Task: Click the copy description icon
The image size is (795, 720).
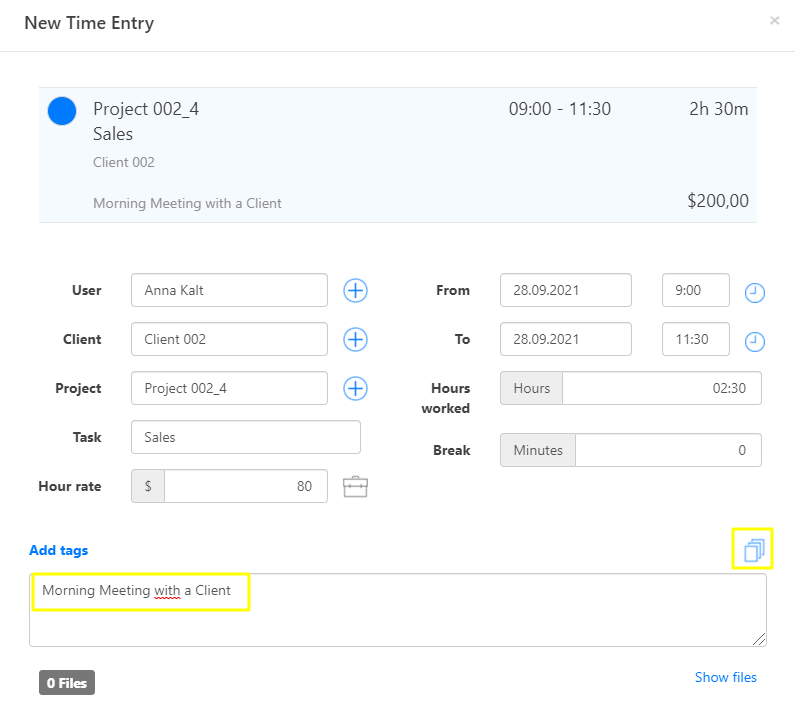Action: [753, 549]
